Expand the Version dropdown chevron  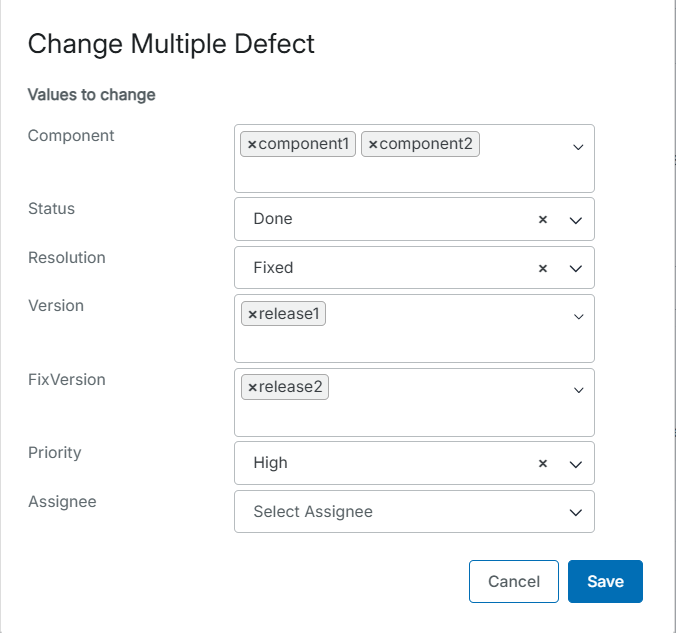point(578,316)
